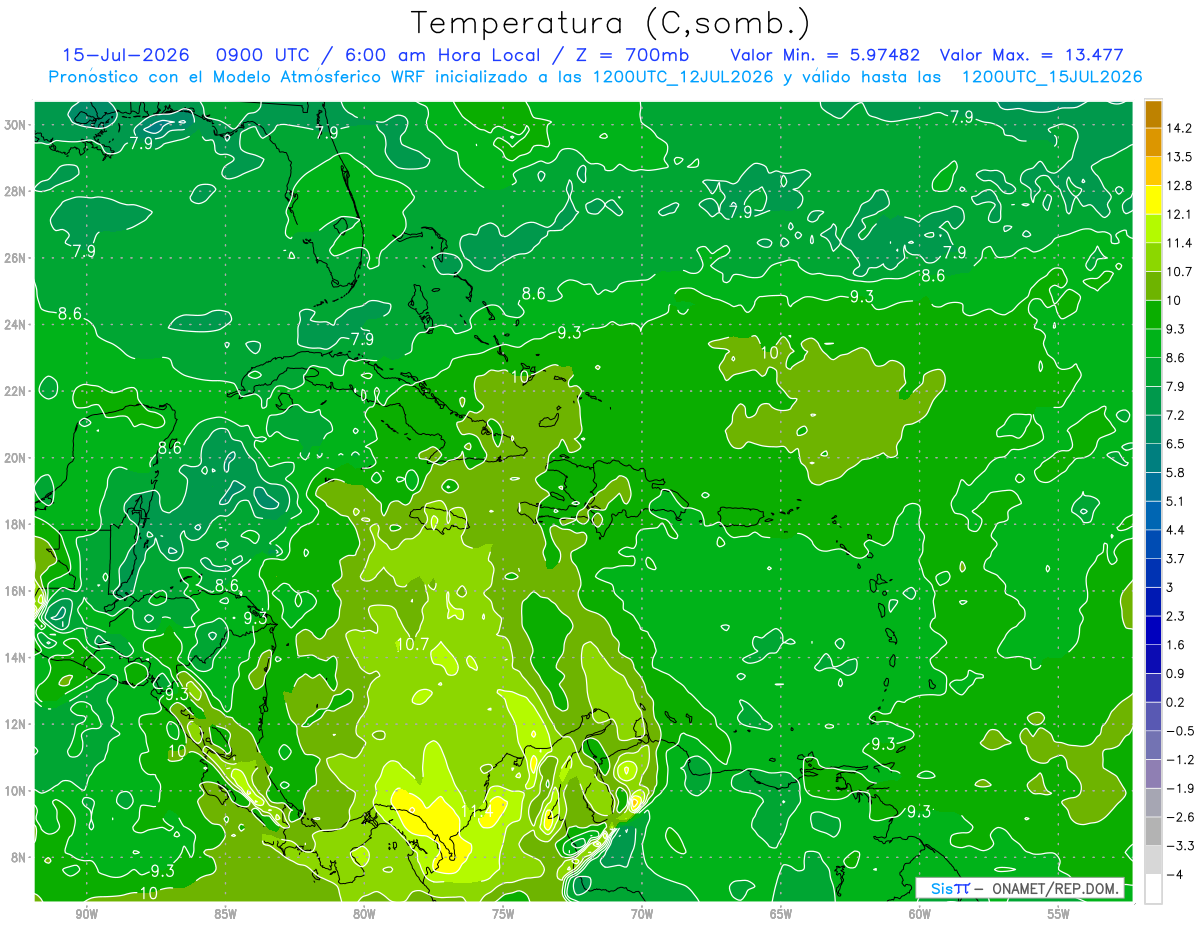Screen dimensions: 1200x927
Task: Click the '60W' longitude label
Action: [x=920, y=914]
